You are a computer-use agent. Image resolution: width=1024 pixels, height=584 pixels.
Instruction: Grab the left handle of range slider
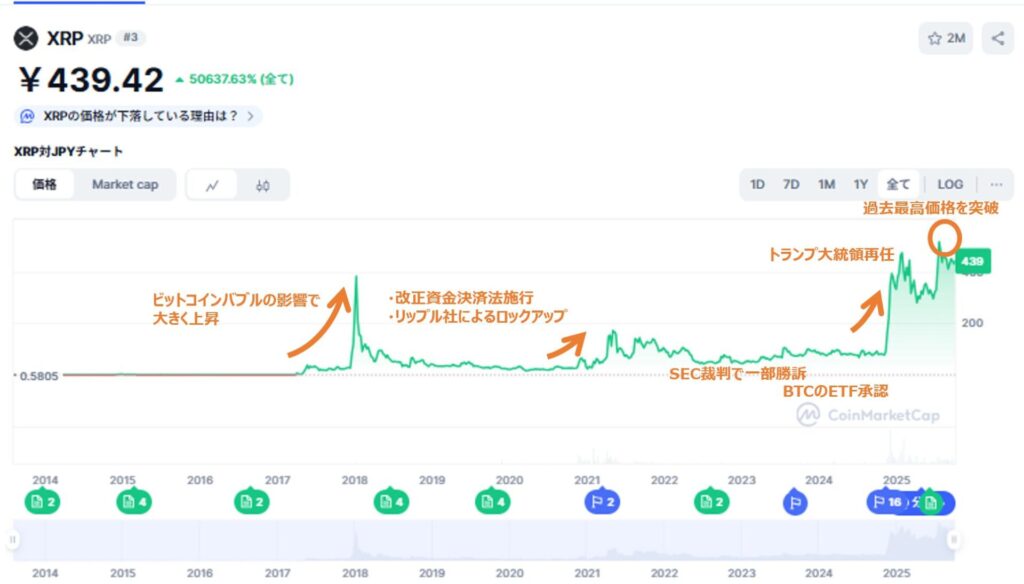pos(13,540)
